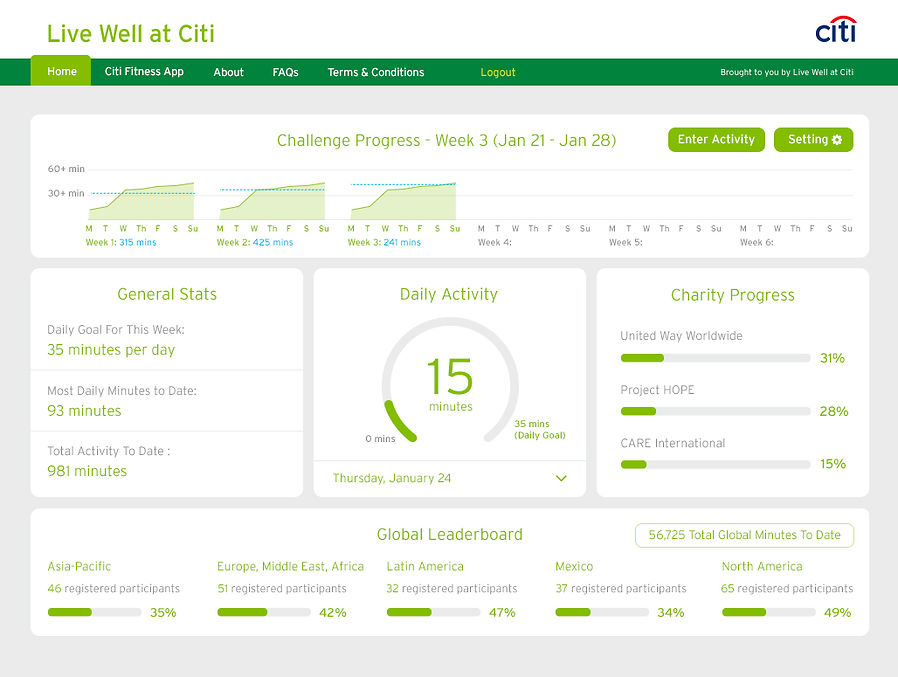This screenshot has height=677, width=898.
Task: Click Europe, Middle East, Africa progress bar
Action: 264,612
